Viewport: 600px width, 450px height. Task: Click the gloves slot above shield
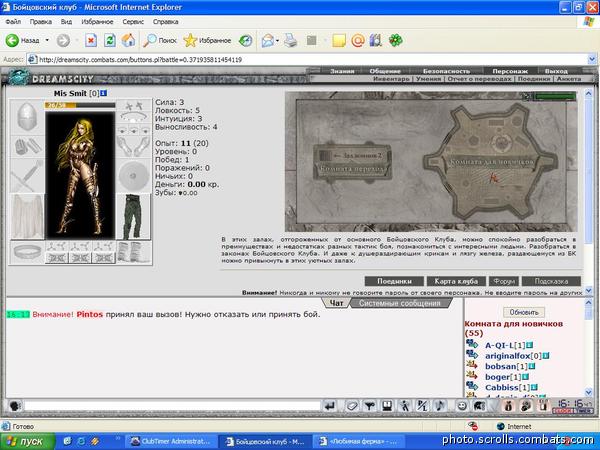coord(134,147)
